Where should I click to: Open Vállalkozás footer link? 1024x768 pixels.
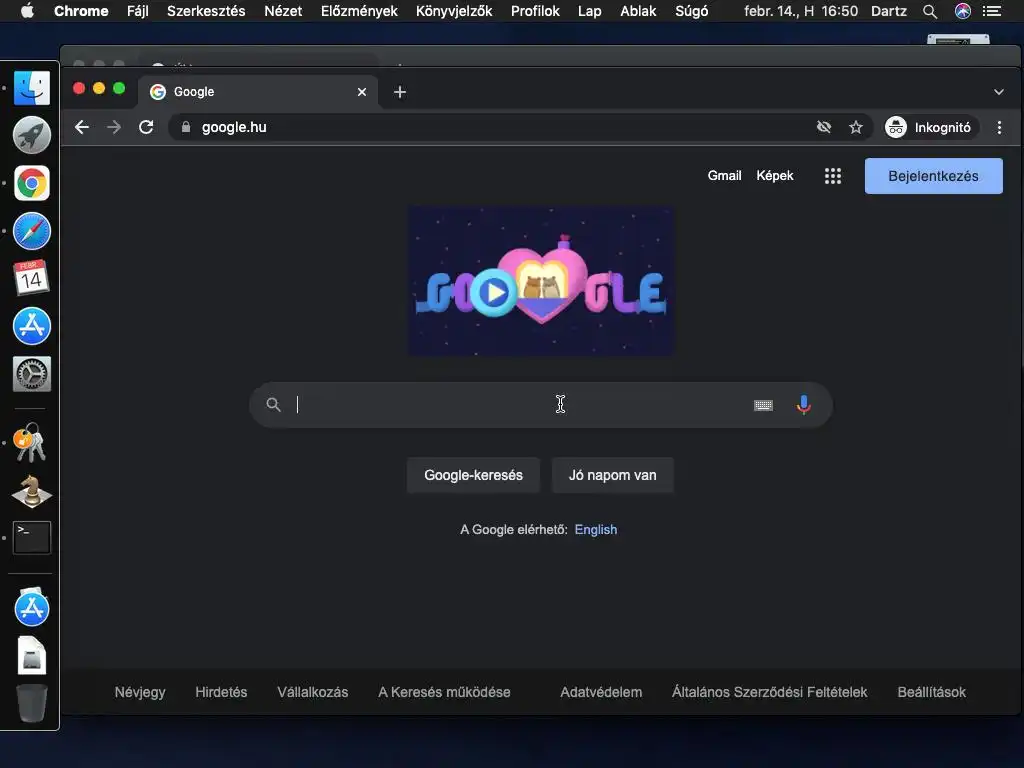tap(313, 692)
